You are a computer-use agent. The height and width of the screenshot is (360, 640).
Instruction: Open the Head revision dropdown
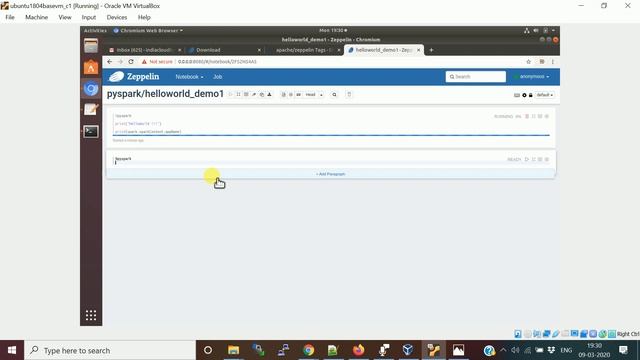click(314, 95)
